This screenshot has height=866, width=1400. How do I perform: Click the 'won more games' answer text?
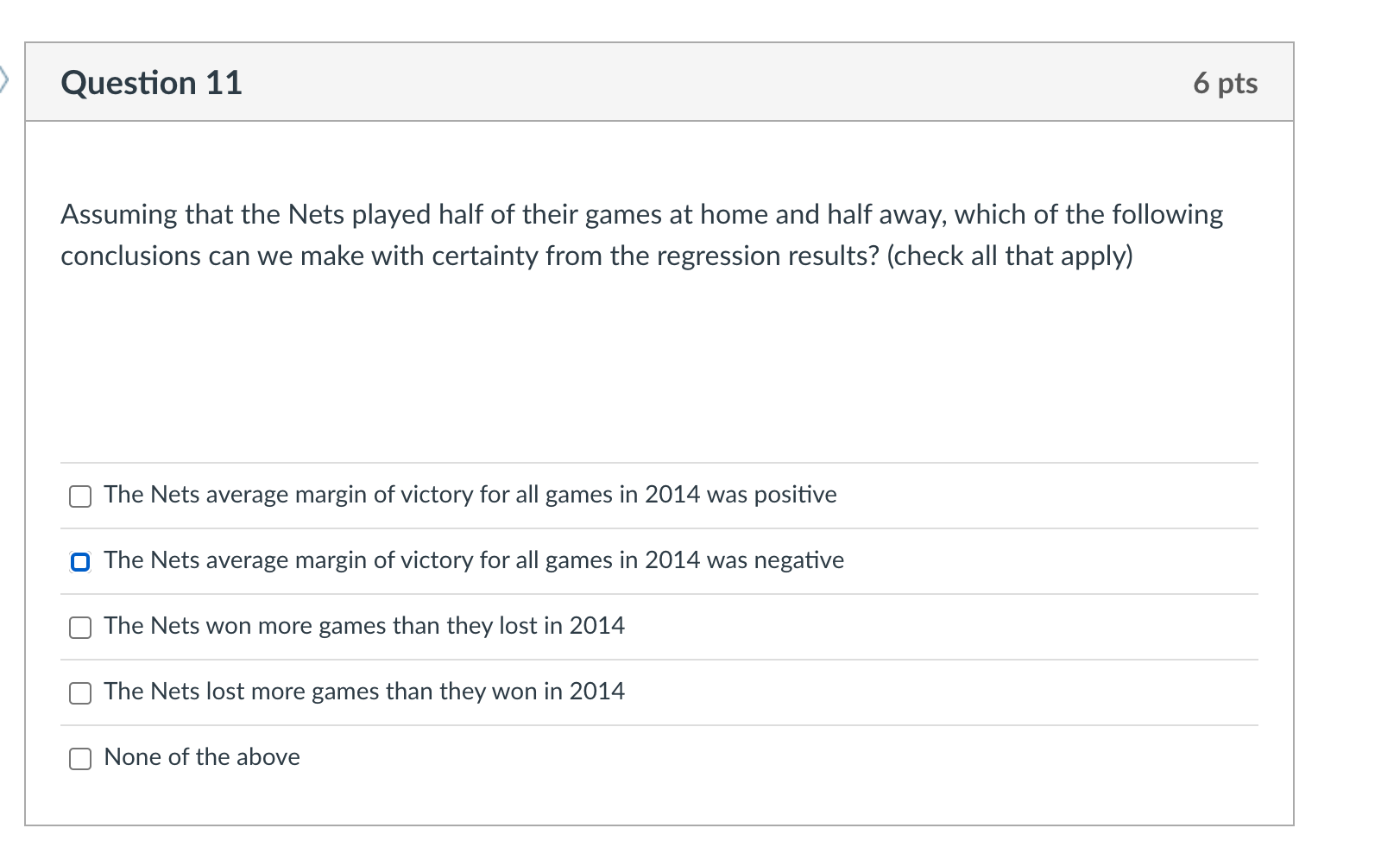pyautogui.click(x=363, y=627)
